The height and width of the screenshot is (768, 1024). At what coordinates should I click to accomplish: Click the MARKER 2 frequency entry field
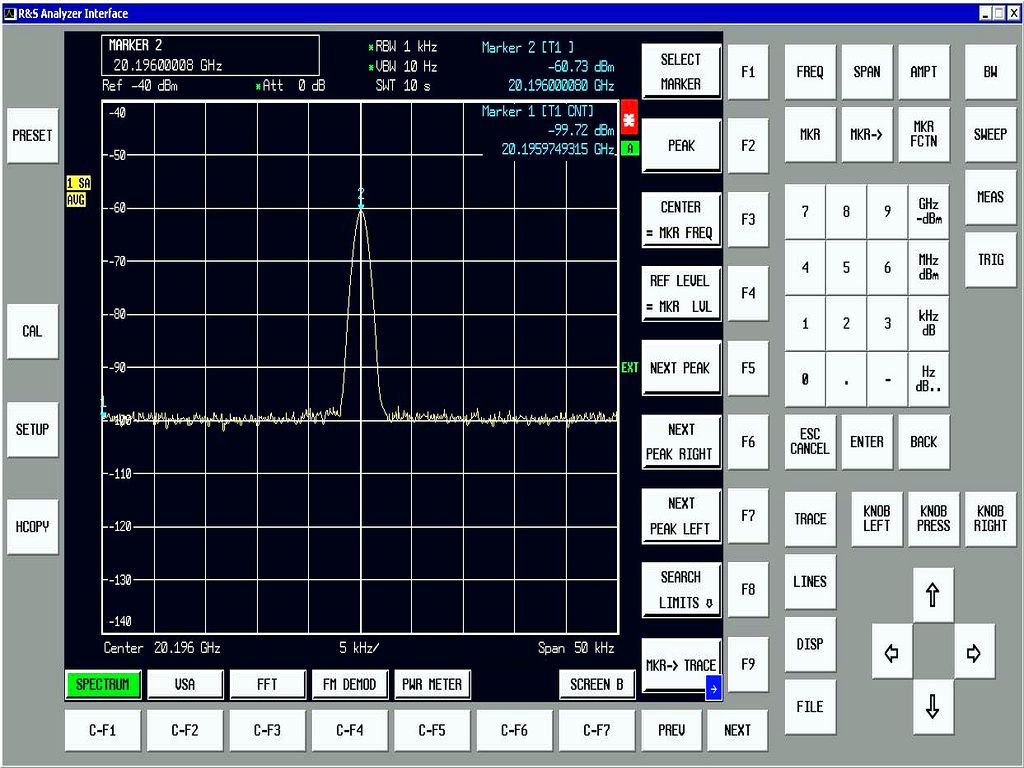(x=210, y=56)
